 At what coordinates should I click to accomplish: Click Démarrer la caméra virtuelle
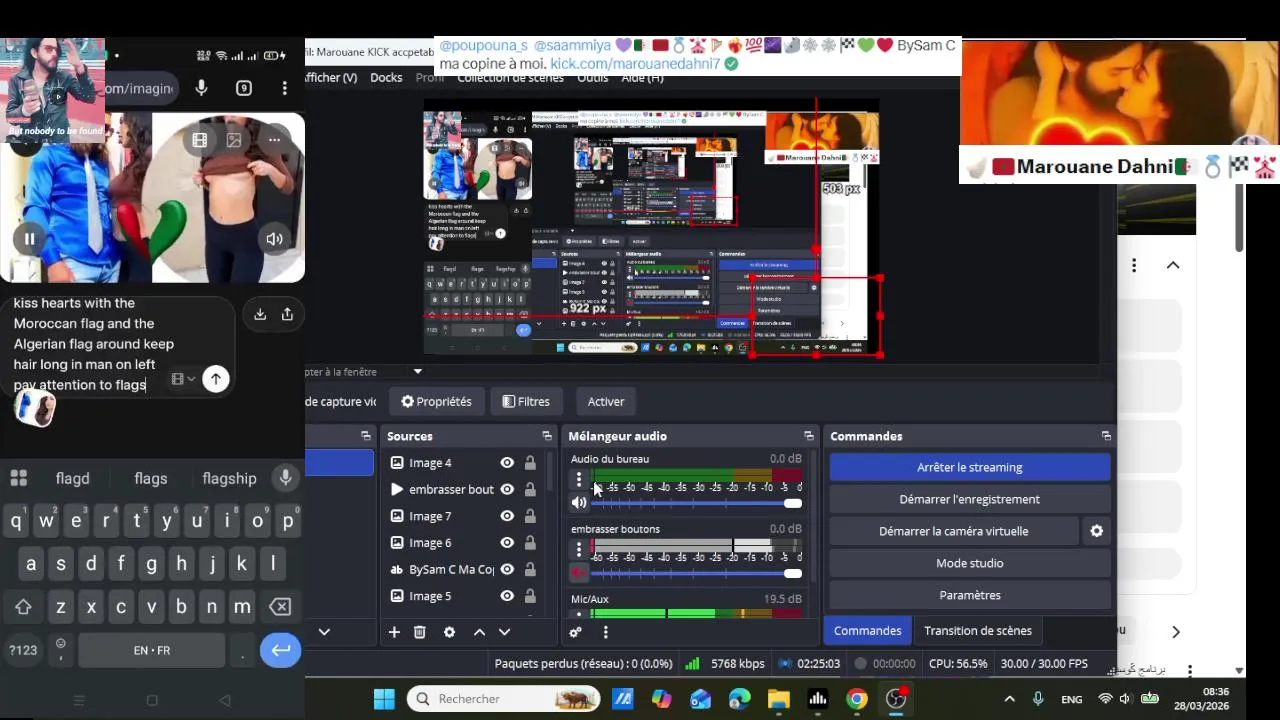[x=954, y=531]
